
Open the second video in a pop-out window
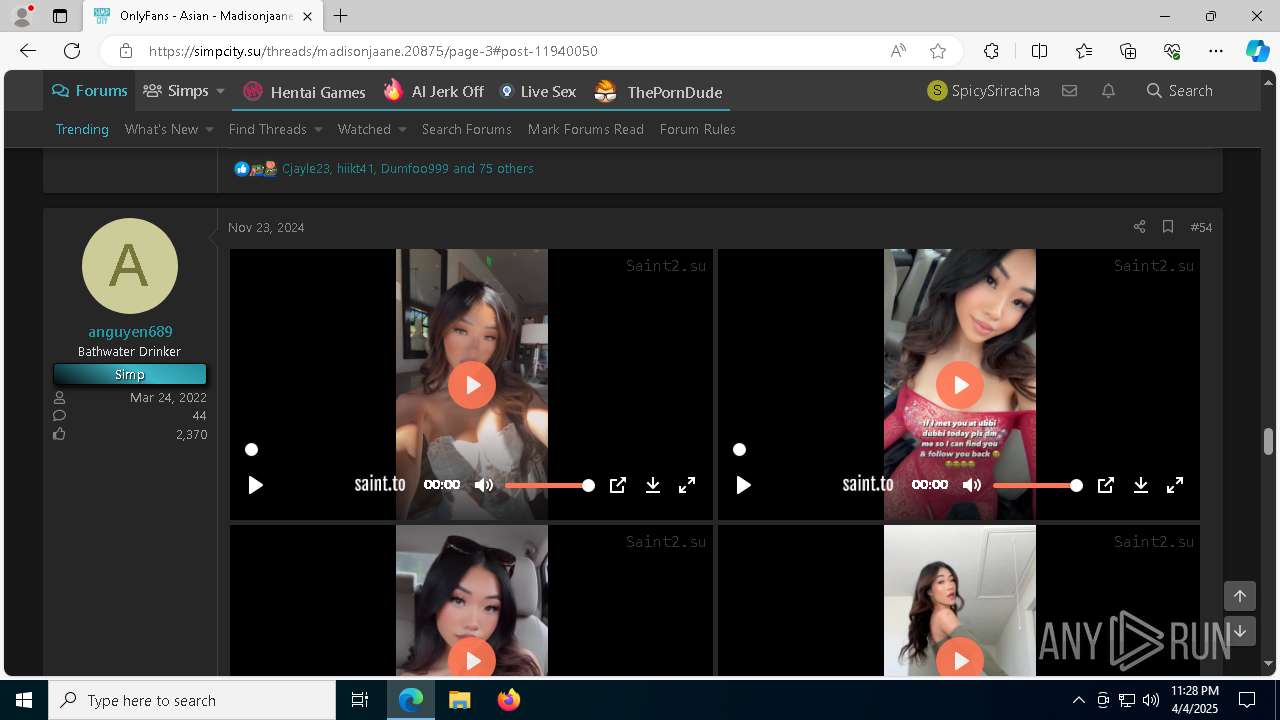pyautogui.click(x=1106, y=485)
